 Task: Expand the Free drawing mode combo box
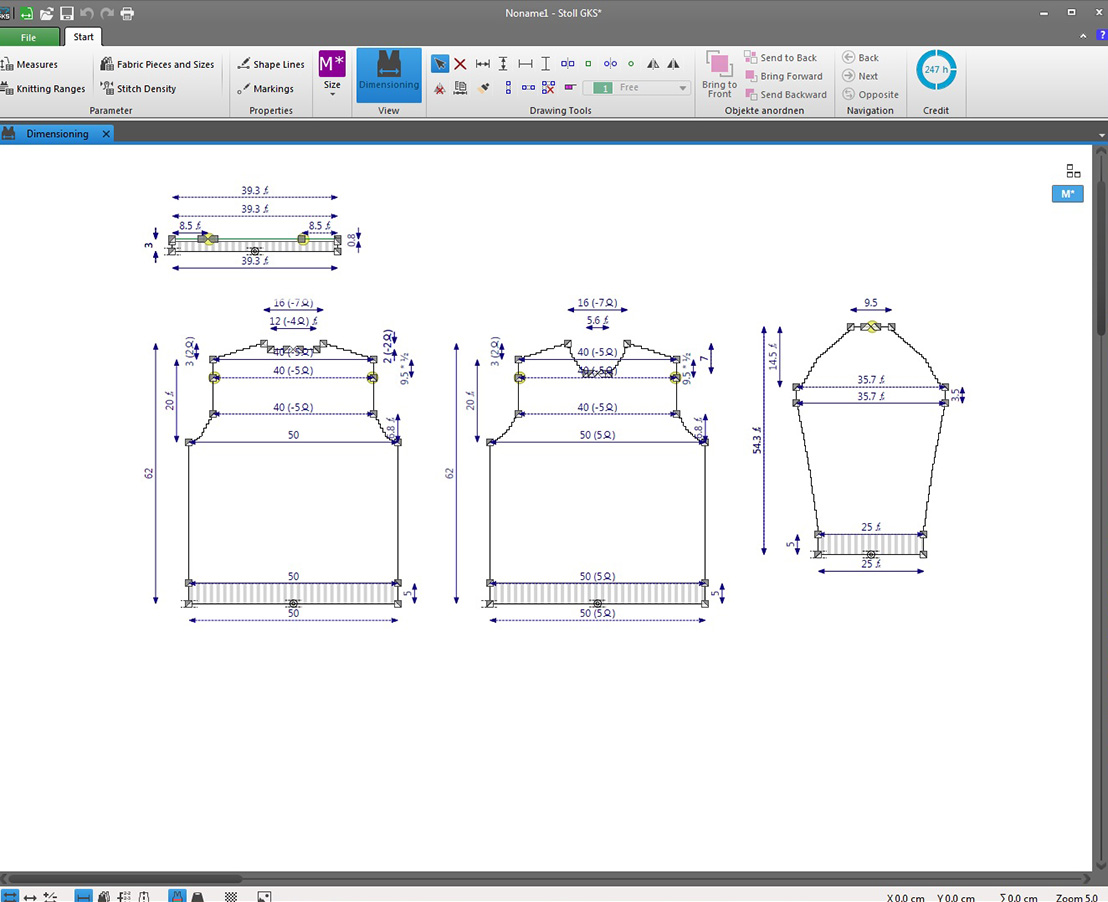pyautogui.click(x=683, y=88)
